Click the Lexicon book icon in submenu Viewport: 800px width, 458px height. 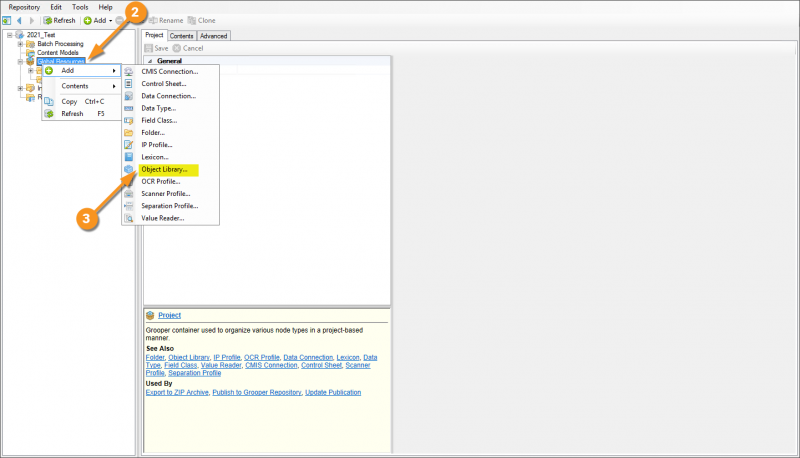point(129,157)
